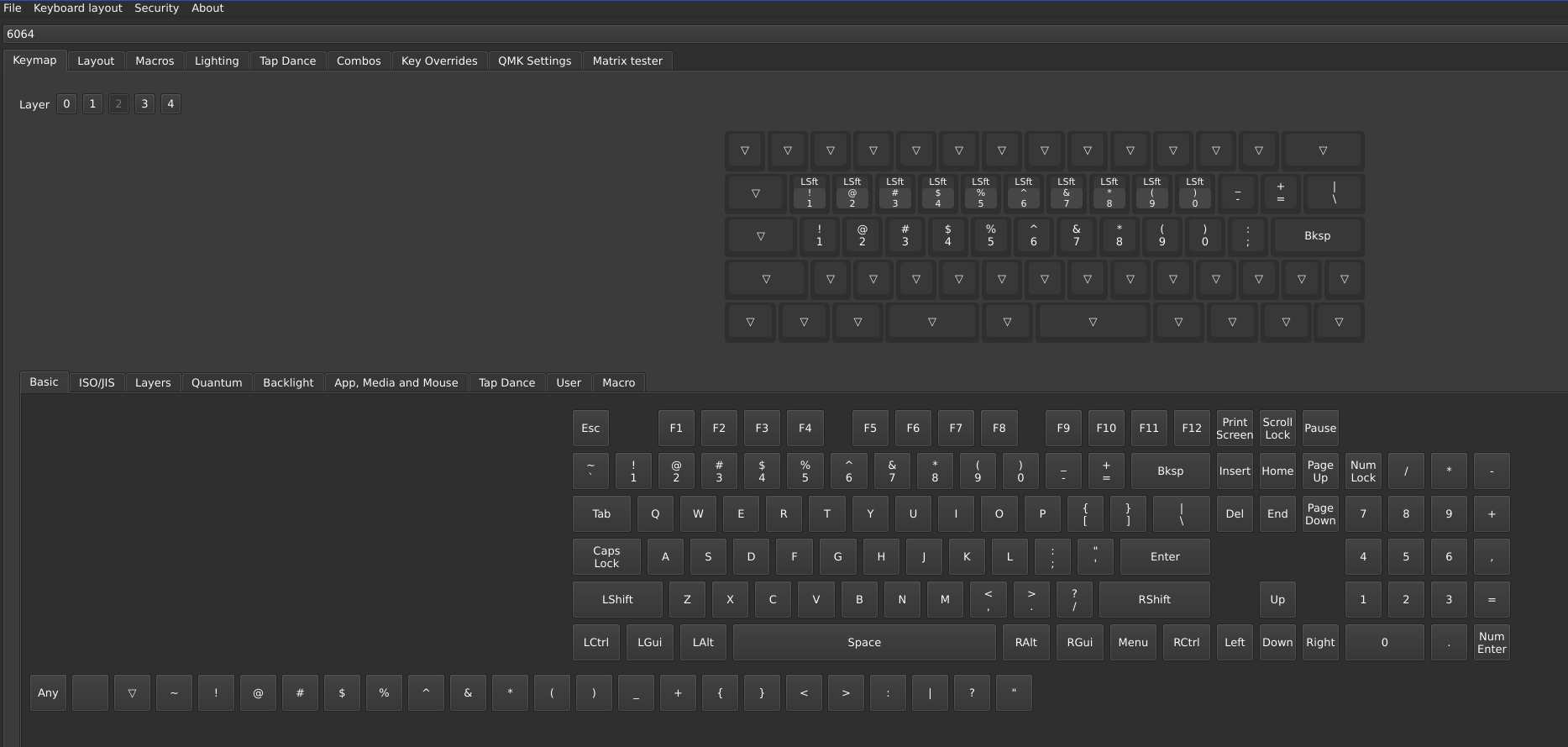Open the File menu
The image size is (1568, 747).
pos(13,8)
